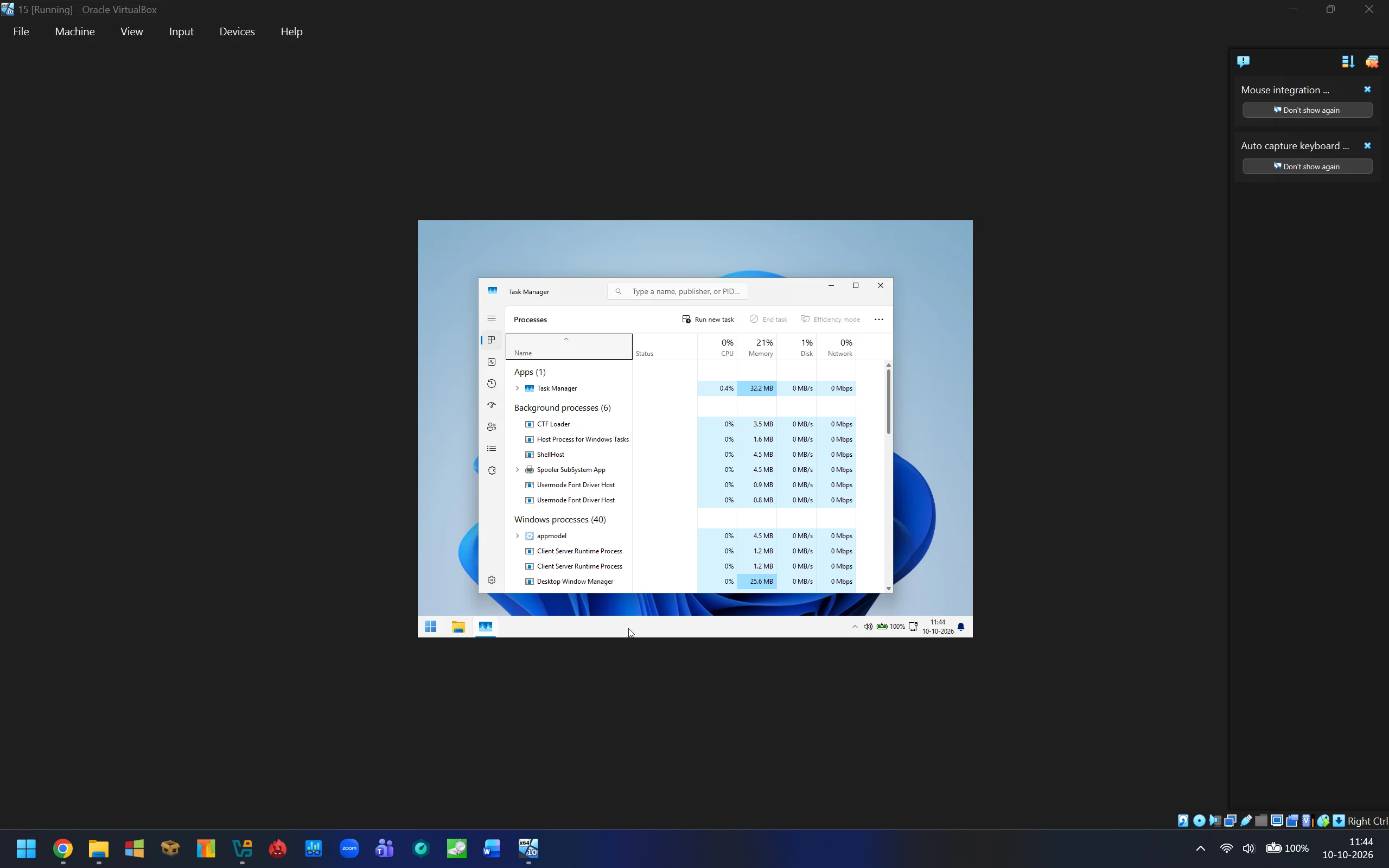Open VirtualBox View menu

click(131, 31)
